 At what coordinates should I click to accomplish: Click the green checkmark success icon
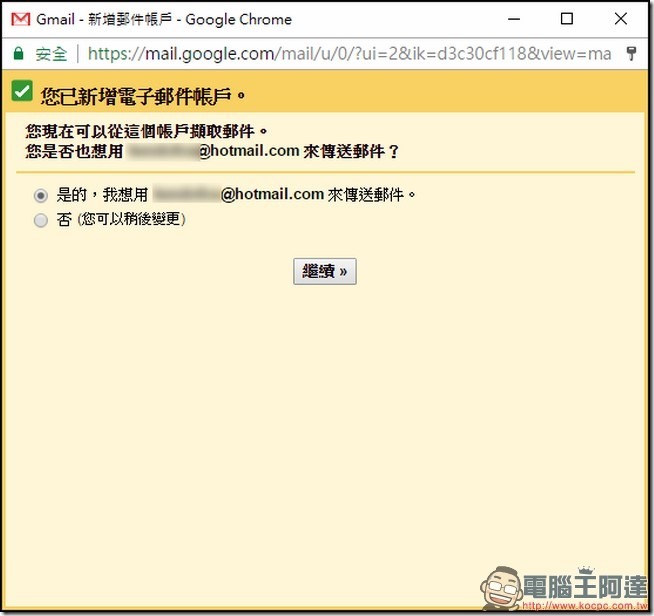[22, 91]
